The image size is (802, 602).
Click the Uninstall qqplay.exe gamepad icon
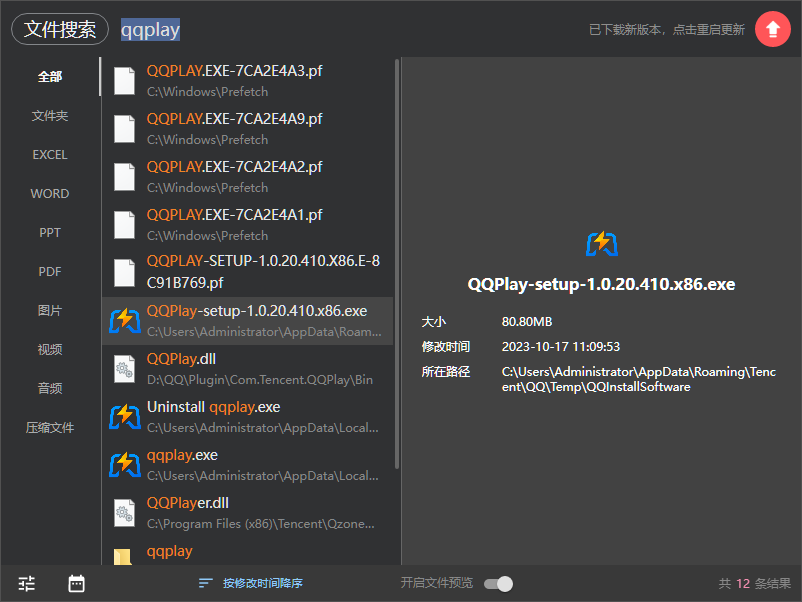124,417
